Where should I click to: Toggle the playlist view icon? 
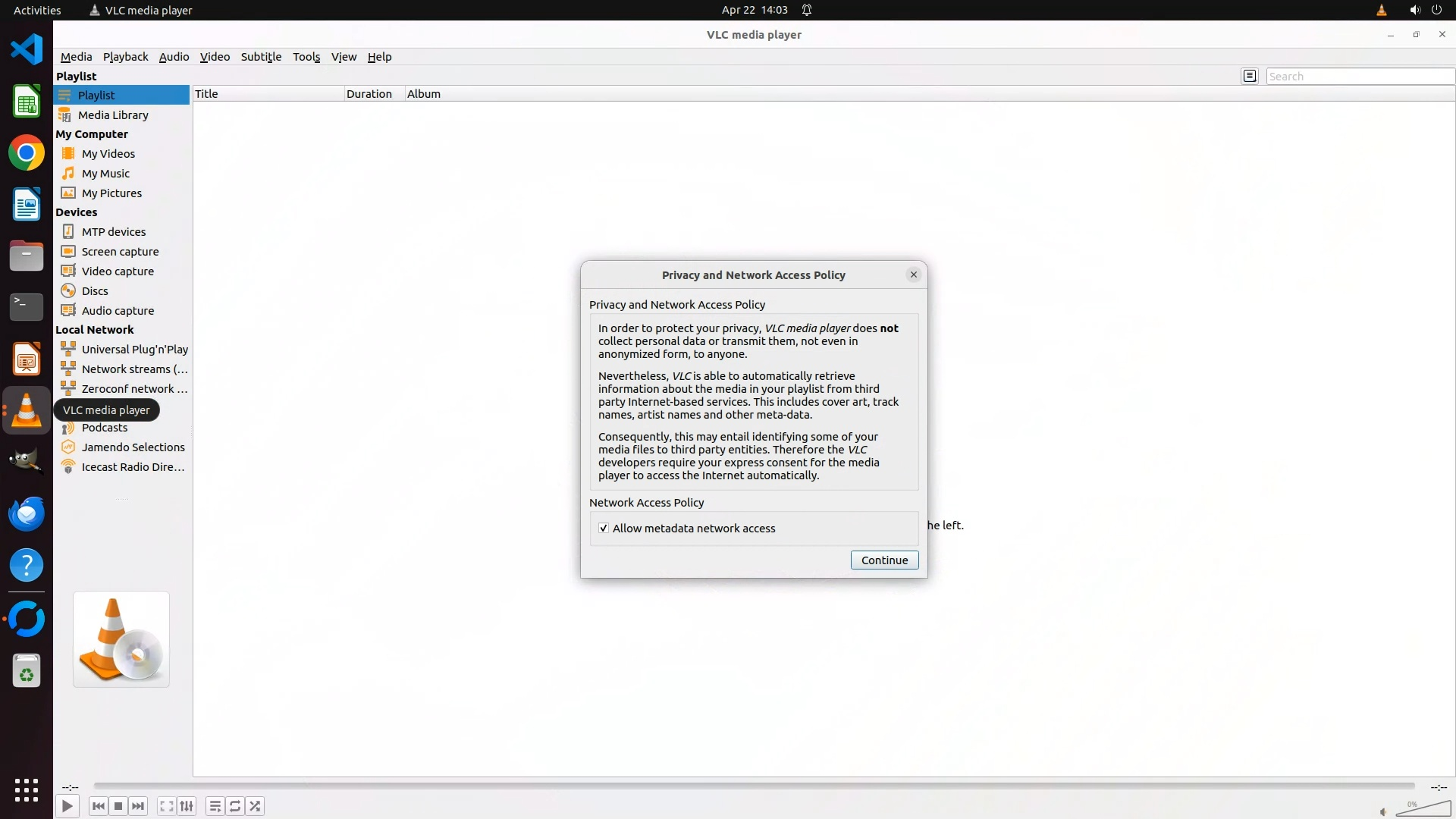215,806
